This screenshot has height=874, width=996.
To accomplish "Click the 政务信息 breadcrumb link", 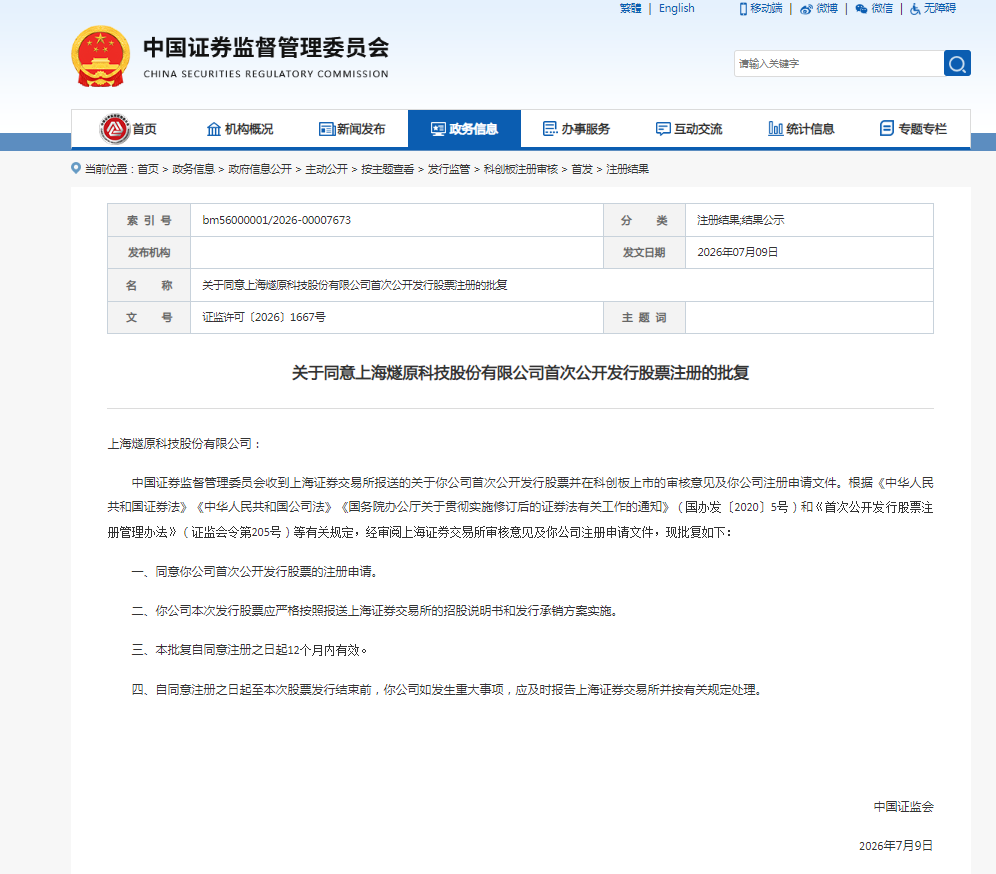I will pos(193,169).
